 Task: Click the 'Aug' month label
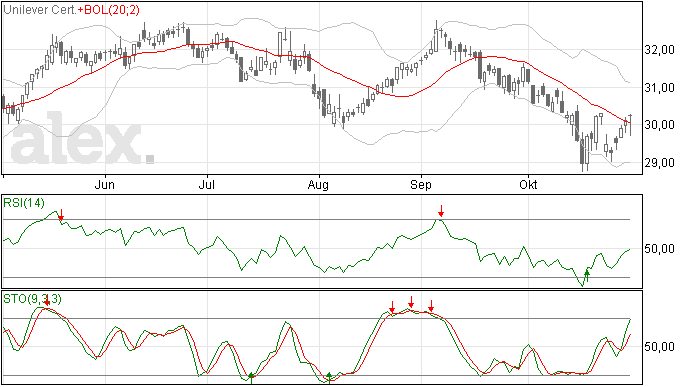click(318, 185)
